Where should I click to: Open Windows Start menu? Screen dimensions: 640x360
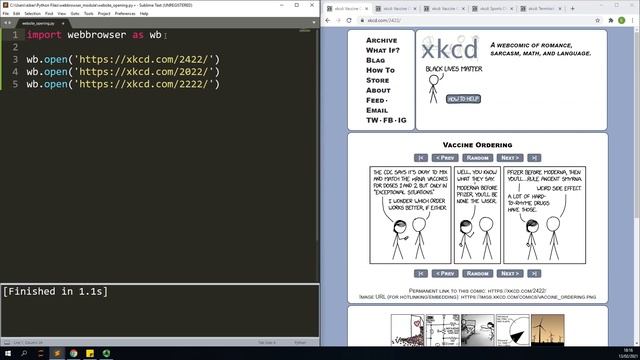coord(8,353)
